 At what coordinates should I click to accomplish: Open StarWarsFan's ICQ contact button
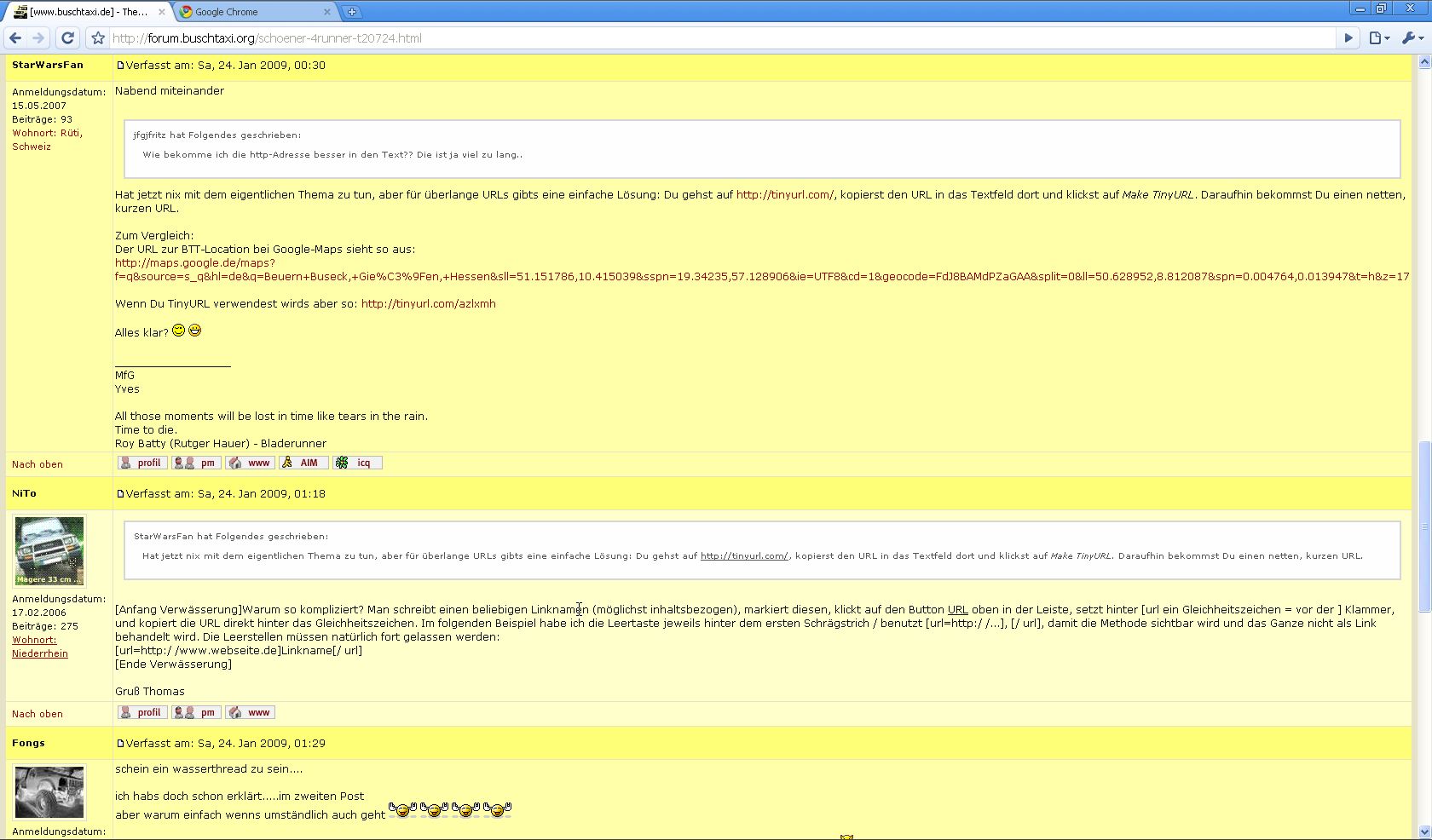(x=357, y=463)
